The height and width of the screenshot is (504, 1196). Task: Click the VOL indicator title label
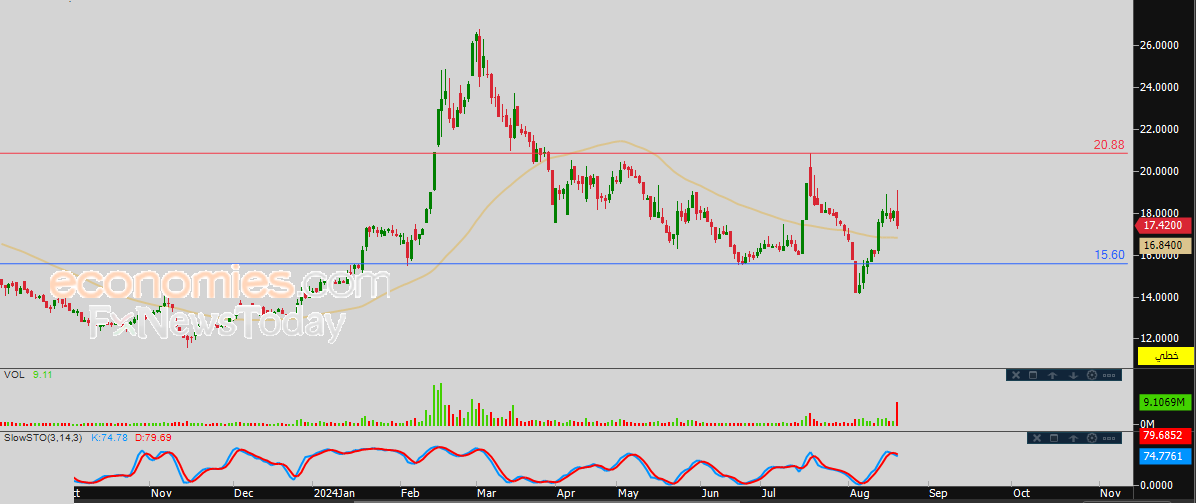(14, 375)
